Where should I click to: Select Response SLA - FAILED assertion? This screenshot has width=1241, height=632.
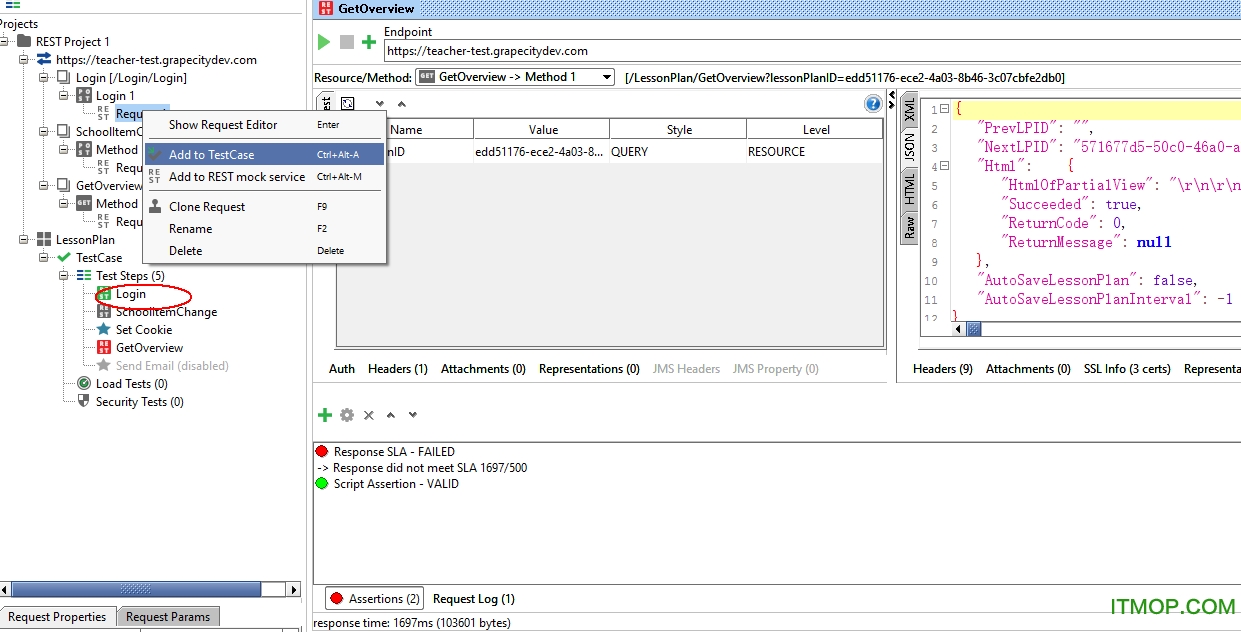(394, 452)
